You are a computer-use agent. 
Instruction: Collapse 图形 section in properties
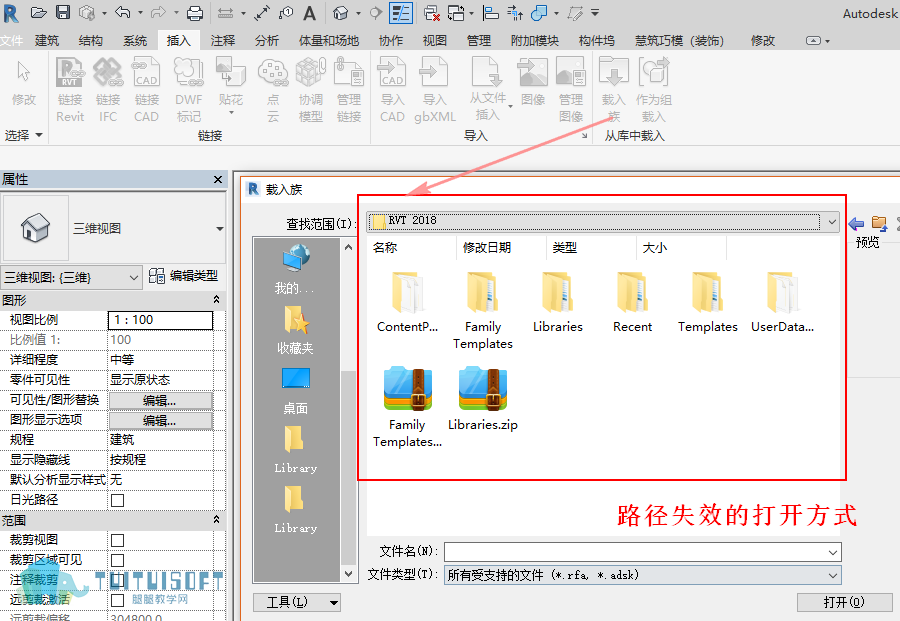coord(216,300)
